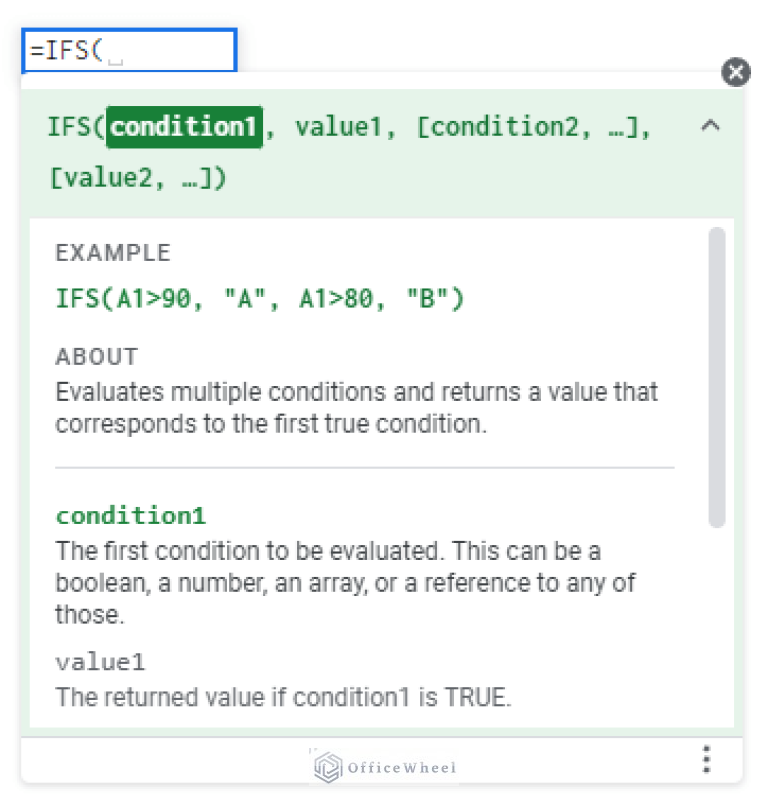Click the [condition2, …] optional argument
Image resolution: width=768 pixels, height=806 pixels.
coord(534,127)
